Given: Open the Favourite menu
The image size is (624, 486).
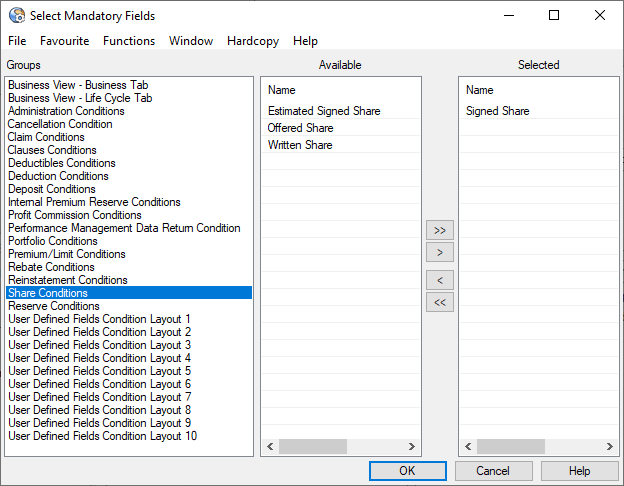Looking at the screenshot, I should [x=64, y=41].
